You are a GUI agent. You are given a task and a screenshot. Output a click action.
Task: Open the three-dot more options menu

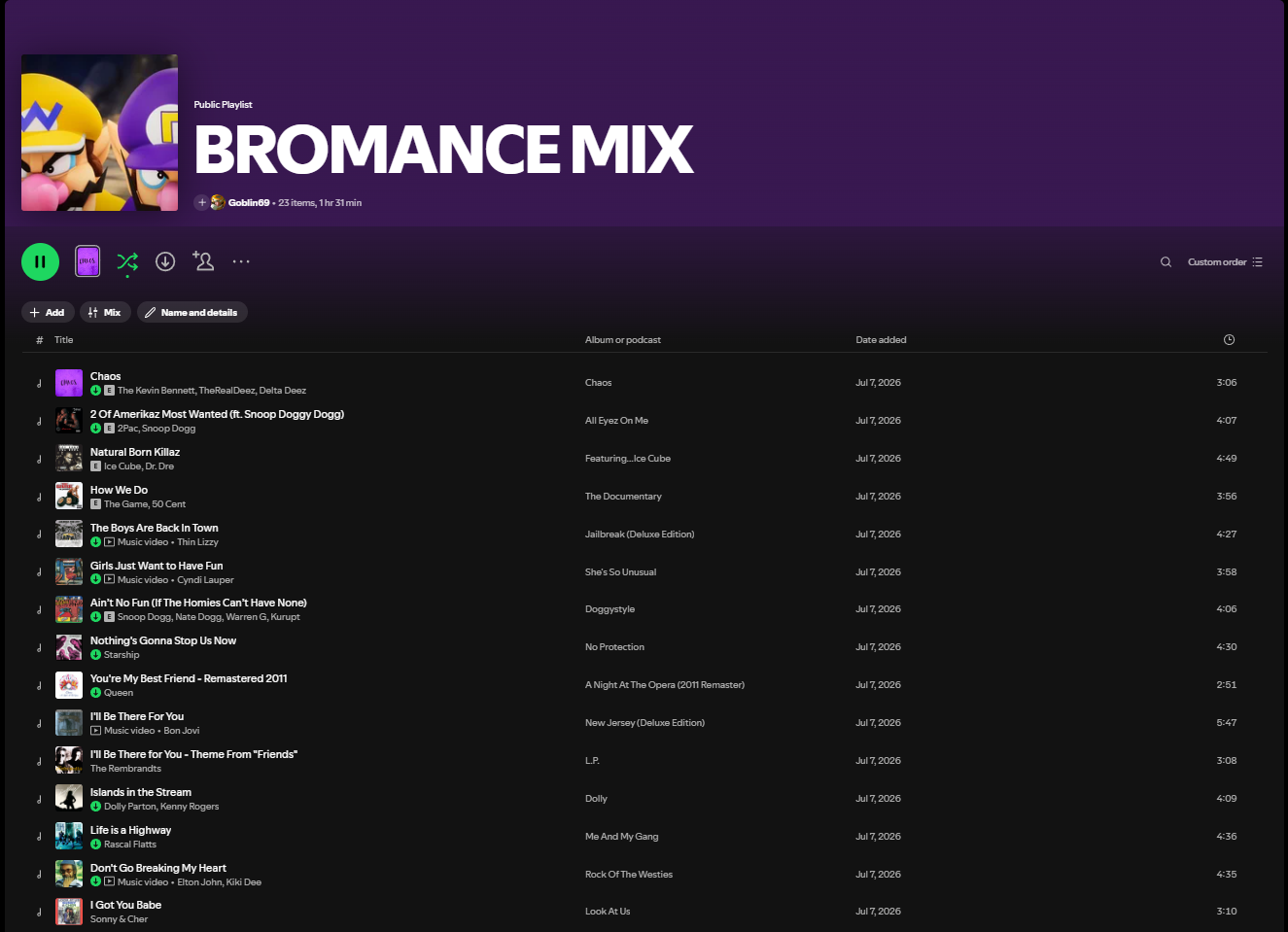point(241,261)
